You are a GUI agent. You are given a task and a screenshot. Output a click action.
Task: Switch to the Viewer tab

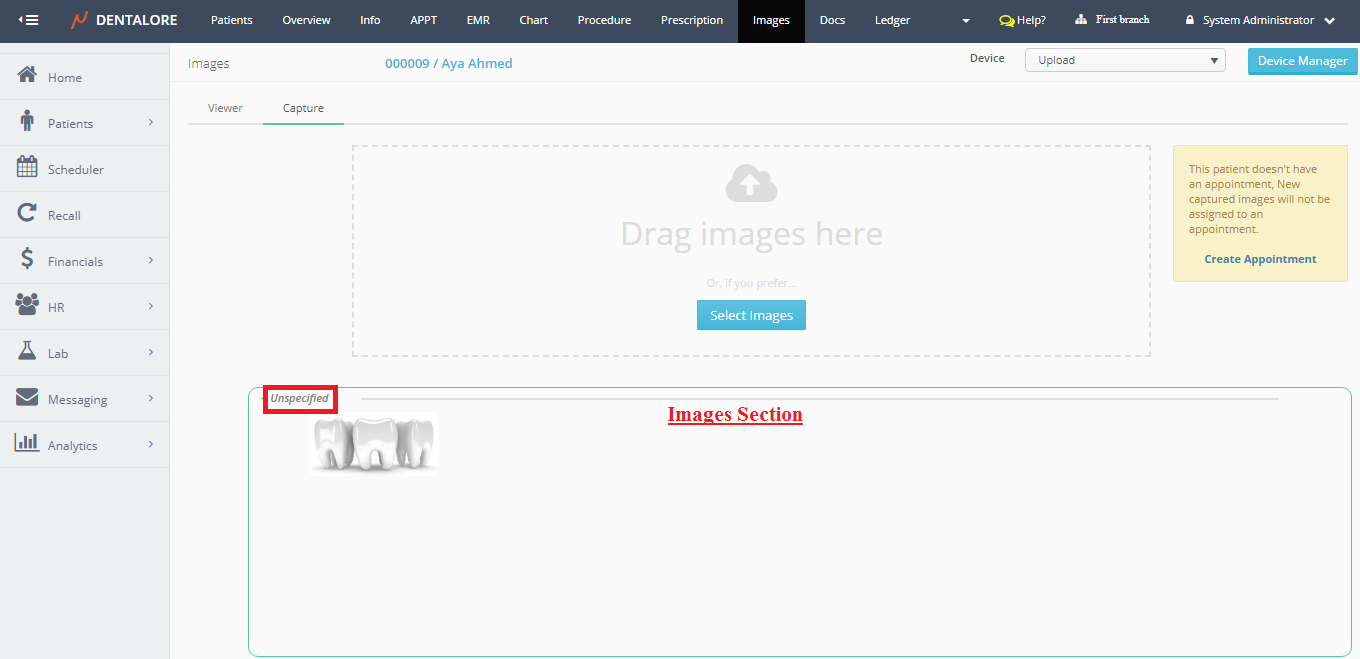point(225,108)
